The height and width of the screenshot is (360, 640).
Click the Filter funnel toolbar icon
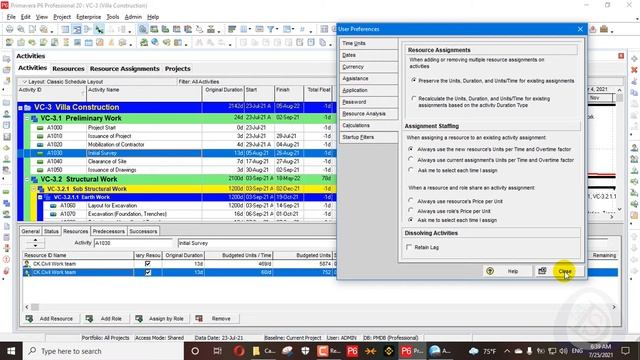tap(270, 29)
